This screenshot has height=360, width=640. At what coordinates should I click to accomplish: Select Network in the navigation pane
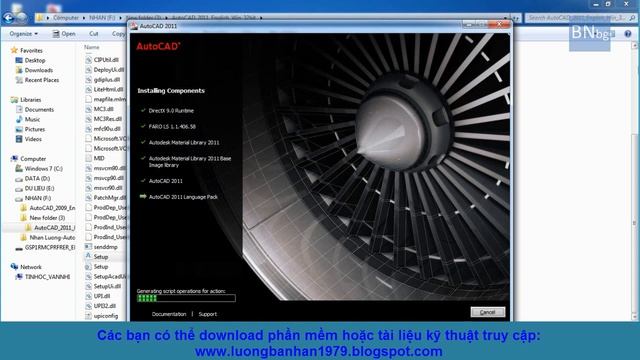click(31, 267)
